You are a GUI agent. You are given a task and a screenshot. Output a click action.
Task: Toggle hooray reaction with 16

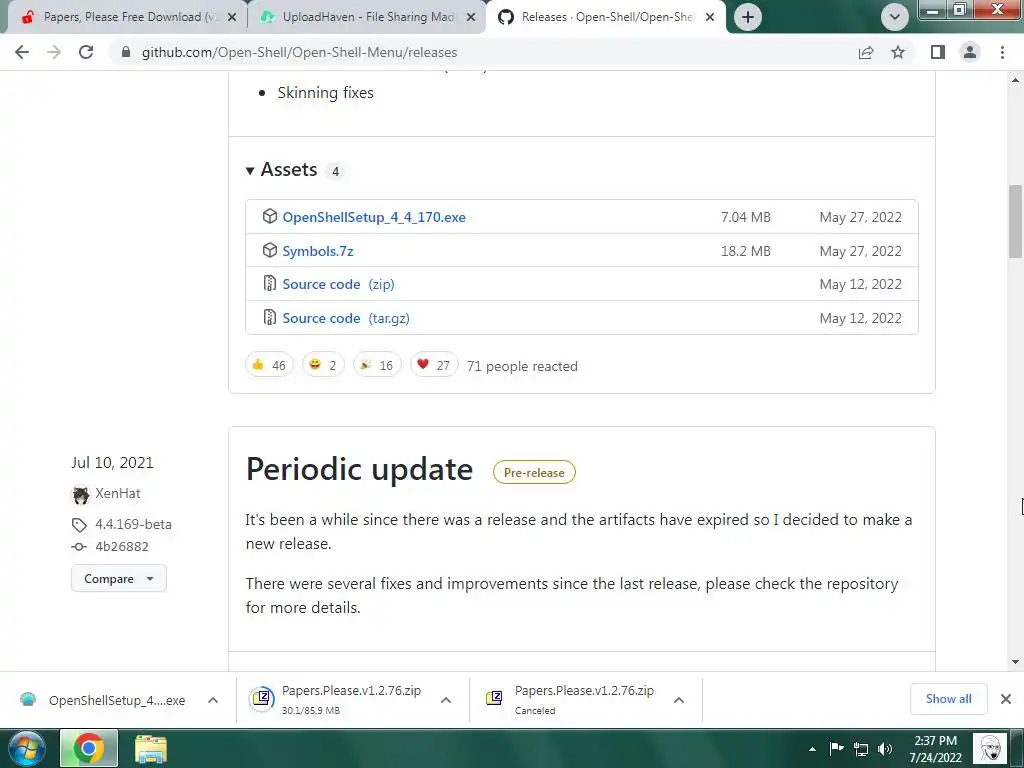point(377,365)
